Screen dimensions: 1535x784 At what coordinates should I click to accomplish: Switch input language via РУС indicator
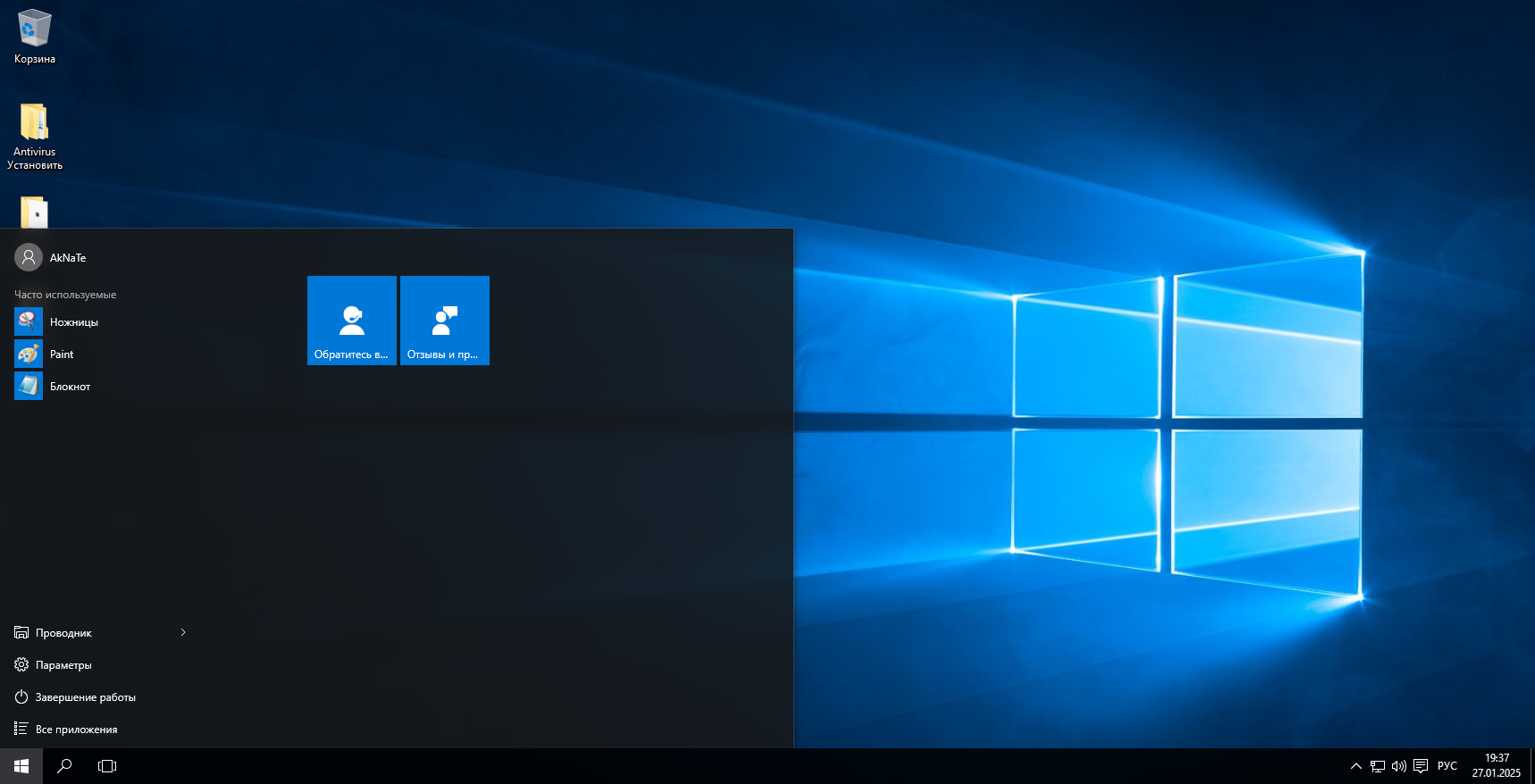coord(1447,766)
